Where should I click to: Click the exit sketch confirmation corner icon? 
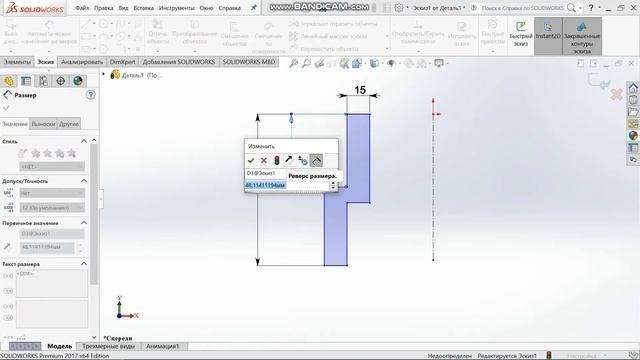(x=598, y=81)
